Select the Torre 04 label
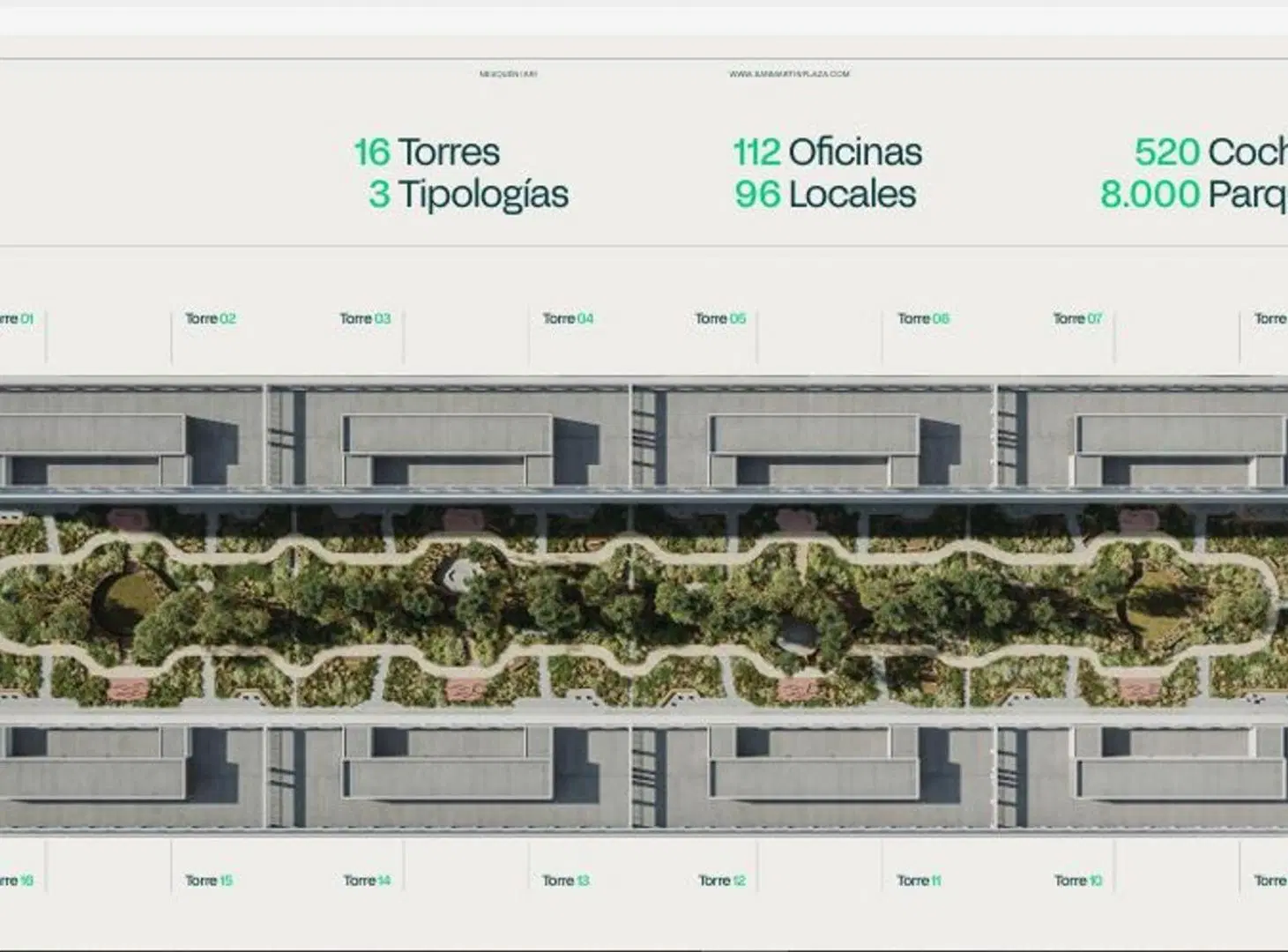This screenshot has width=1288, height=952. pos(568,318)
